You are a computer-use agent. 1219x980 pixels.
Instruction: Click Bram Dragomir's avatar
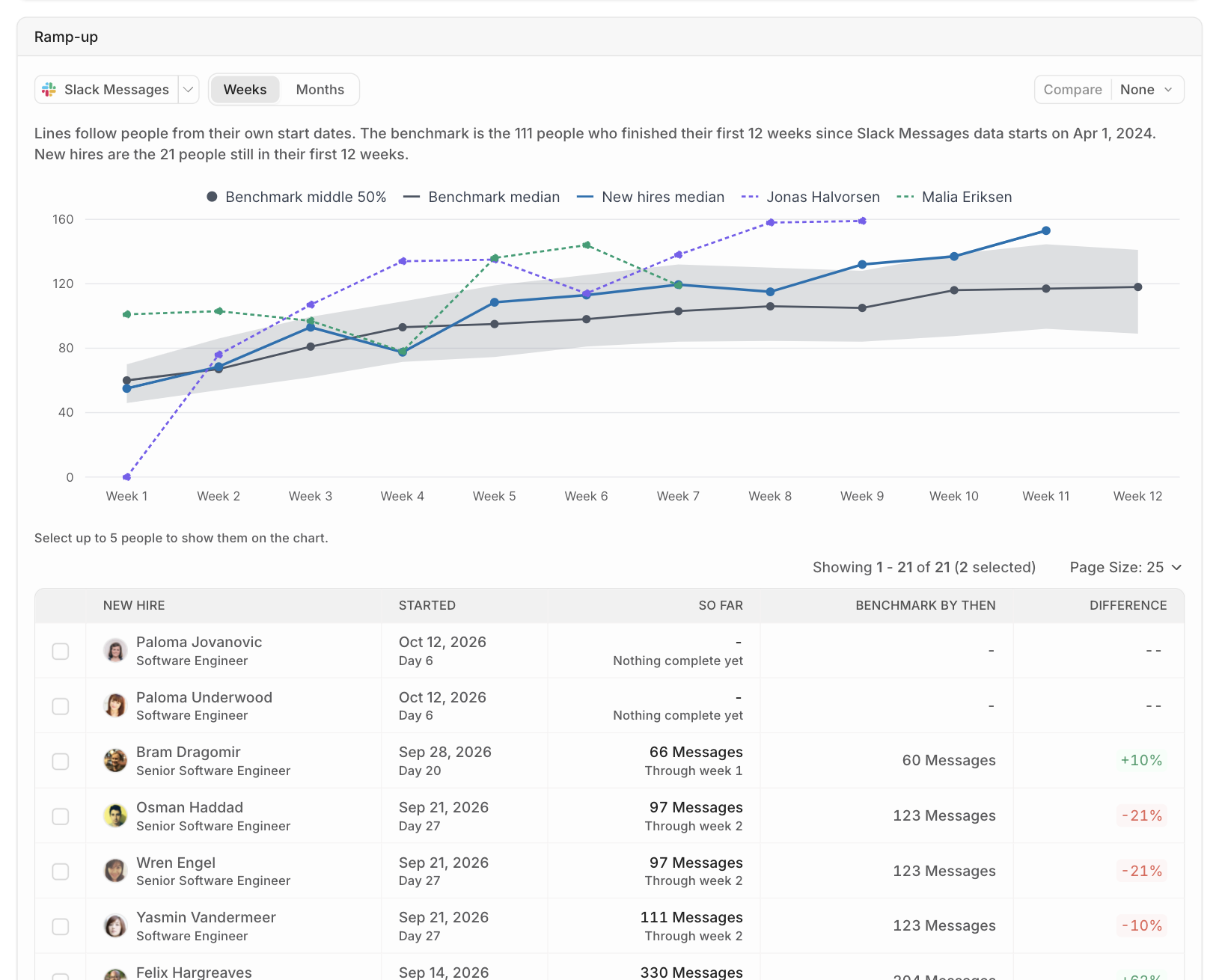pos(115,761)
